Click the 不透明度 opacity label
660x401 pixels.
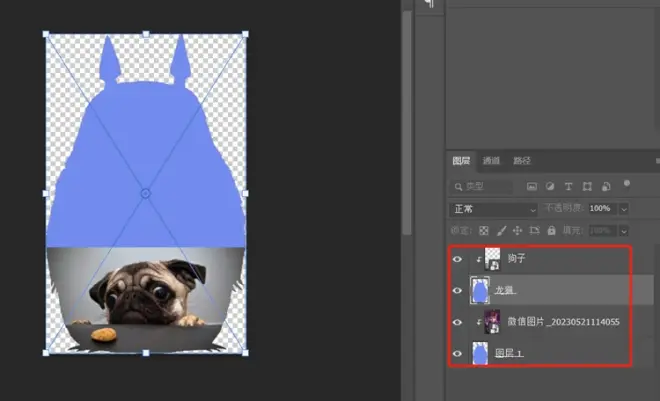coord(564,208)
